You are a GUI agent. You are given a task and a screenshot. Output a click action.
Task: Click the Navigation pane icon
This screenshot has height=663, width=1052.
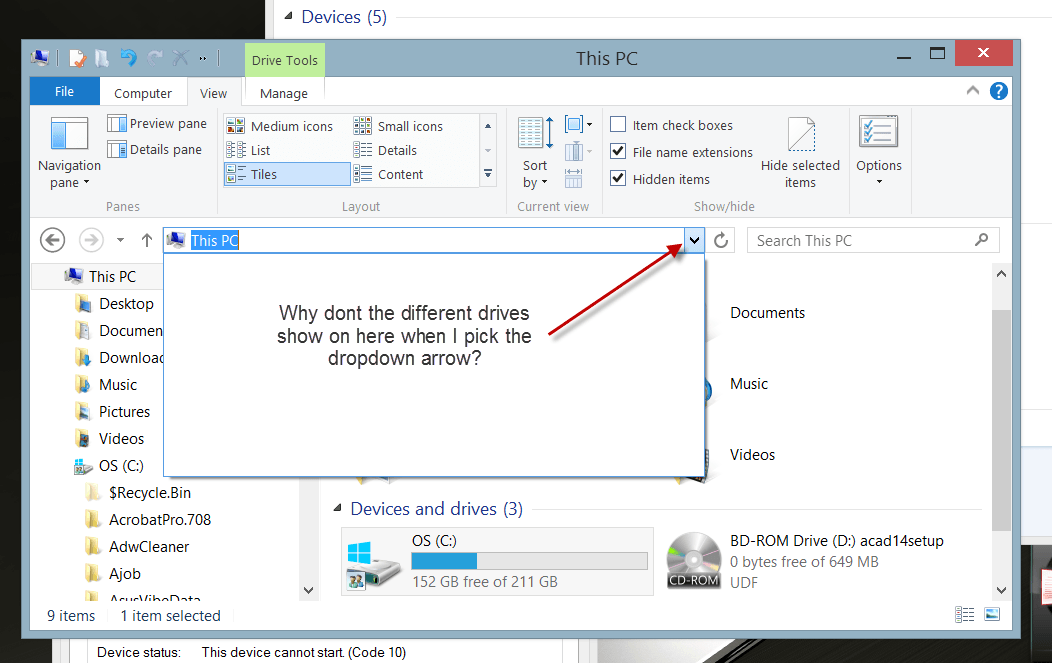point(69,135)
